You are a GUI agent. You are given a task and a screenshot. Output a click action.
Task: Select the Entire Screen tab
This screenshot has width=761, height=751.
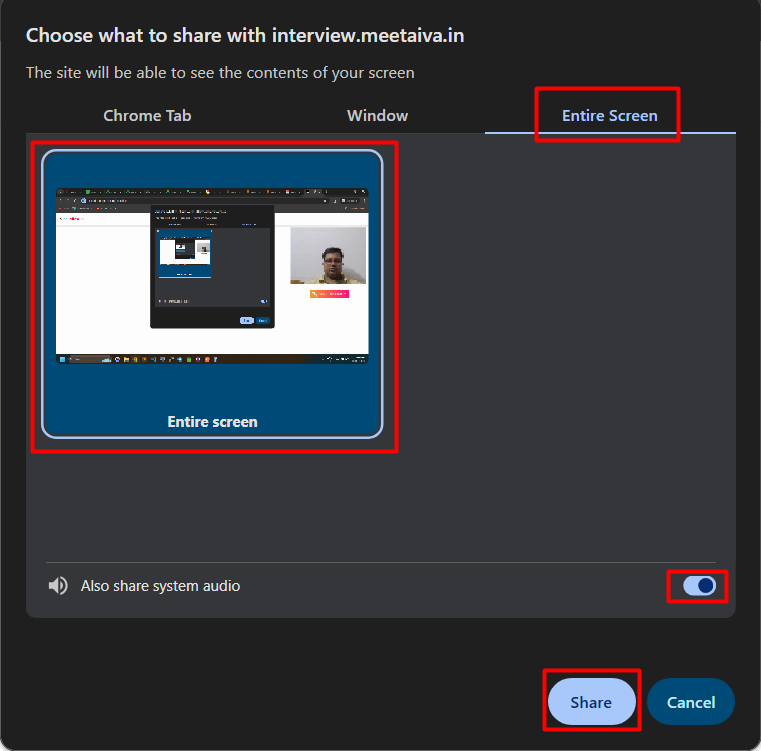click(609, 115)
